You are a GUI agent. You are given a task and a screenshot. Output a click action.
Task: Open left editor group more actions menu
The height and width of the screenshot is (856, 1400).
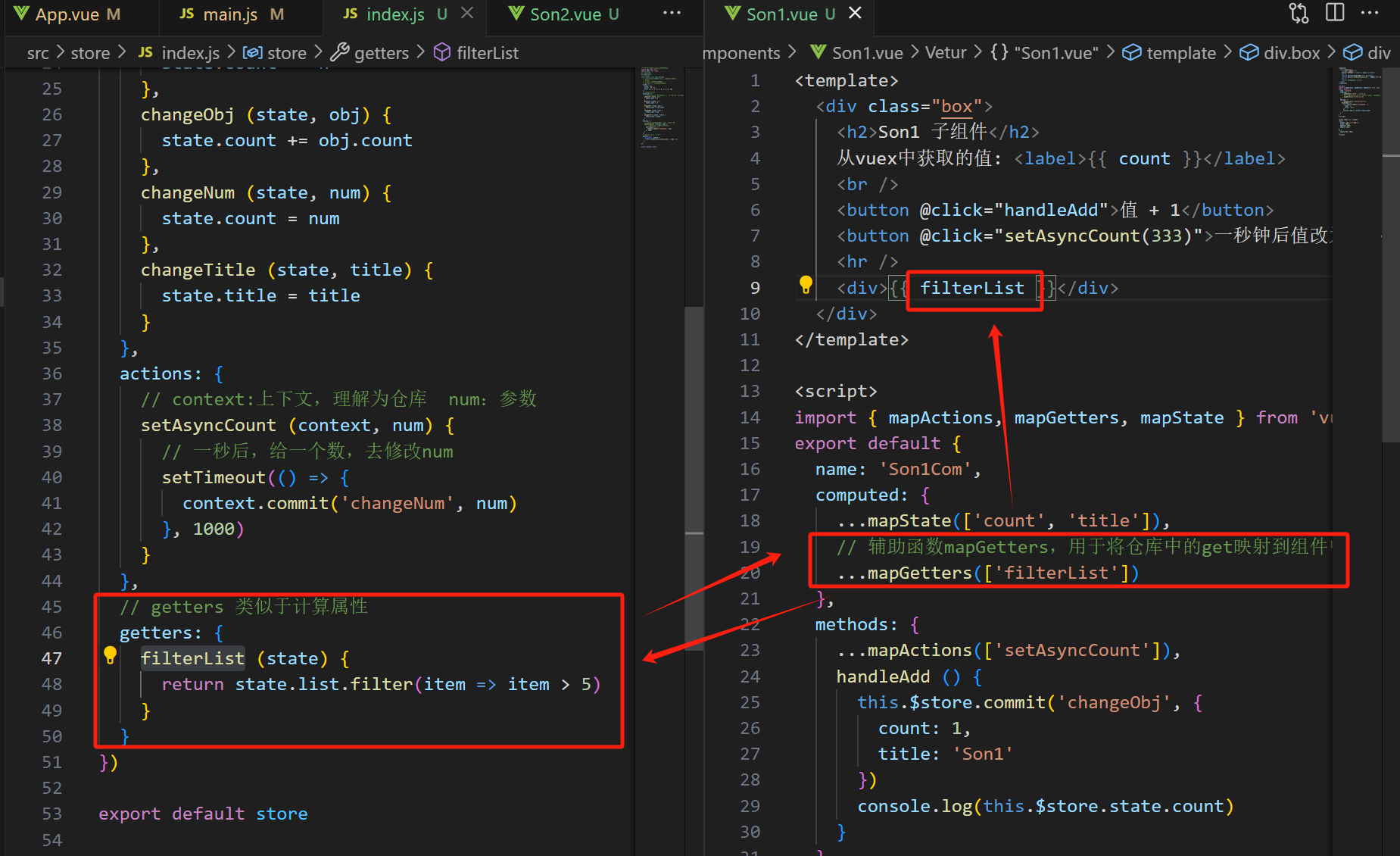[672, 14]
